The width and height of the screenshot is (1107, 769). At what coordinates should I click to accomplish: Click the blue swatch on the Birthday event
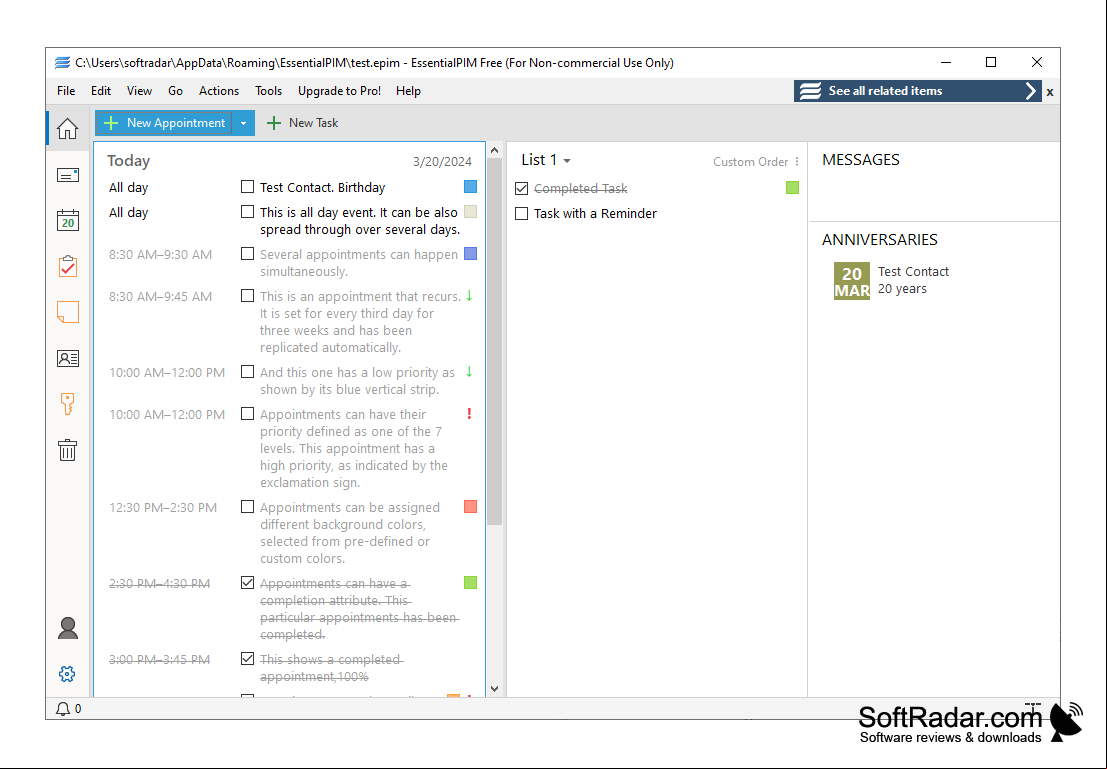point(470,186)
